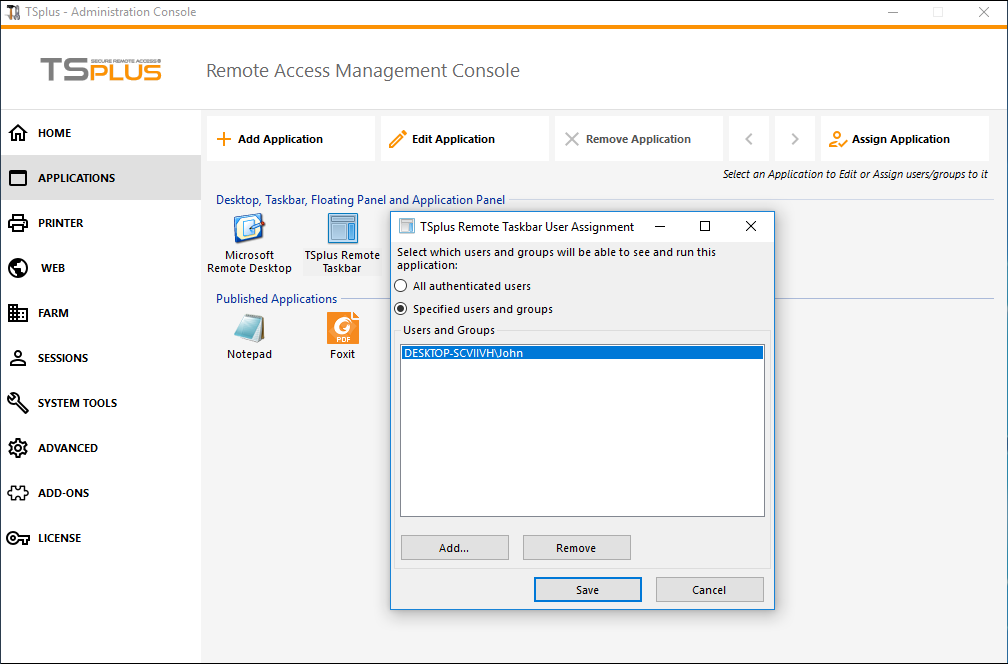Open the Sessions menu item
The width and height of the screenshot is (1008, 664).
click(x=63, y=358)
